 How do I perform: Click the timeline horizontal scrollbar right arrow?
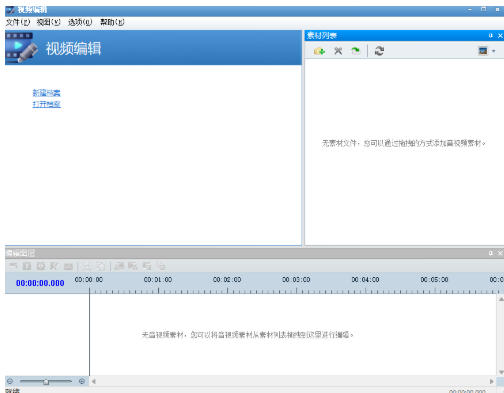492,381
